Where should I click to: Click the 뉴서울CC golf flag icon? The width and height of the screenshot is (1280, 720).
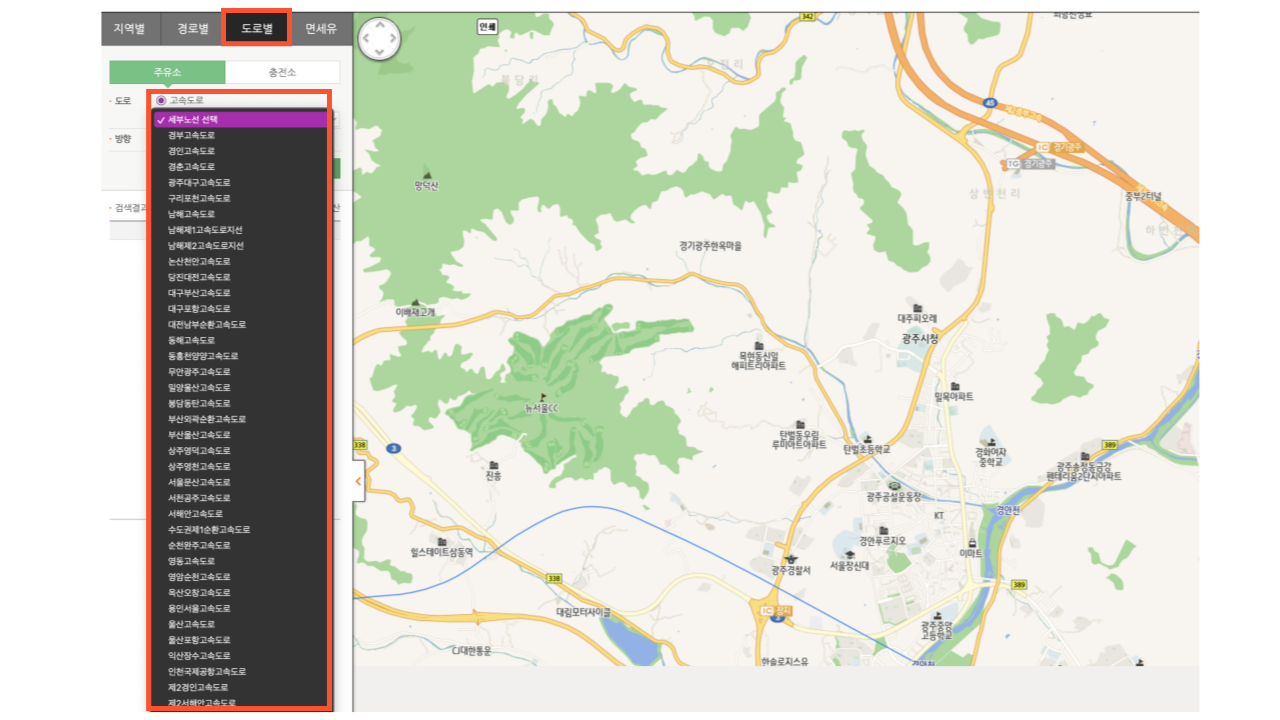pyautogui.click(x=543, y=396)
